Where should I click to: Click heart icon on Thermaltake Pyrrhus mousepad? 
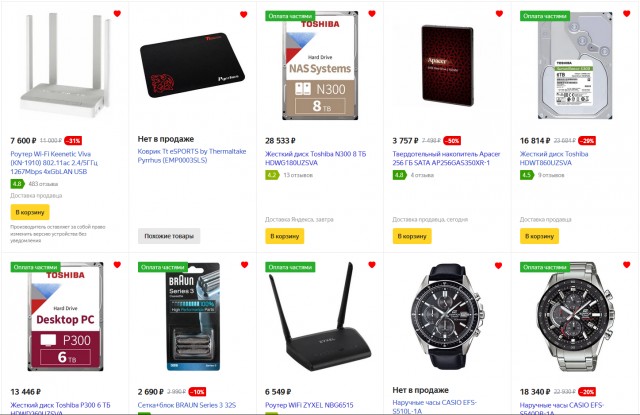click(x=246, y=13)
